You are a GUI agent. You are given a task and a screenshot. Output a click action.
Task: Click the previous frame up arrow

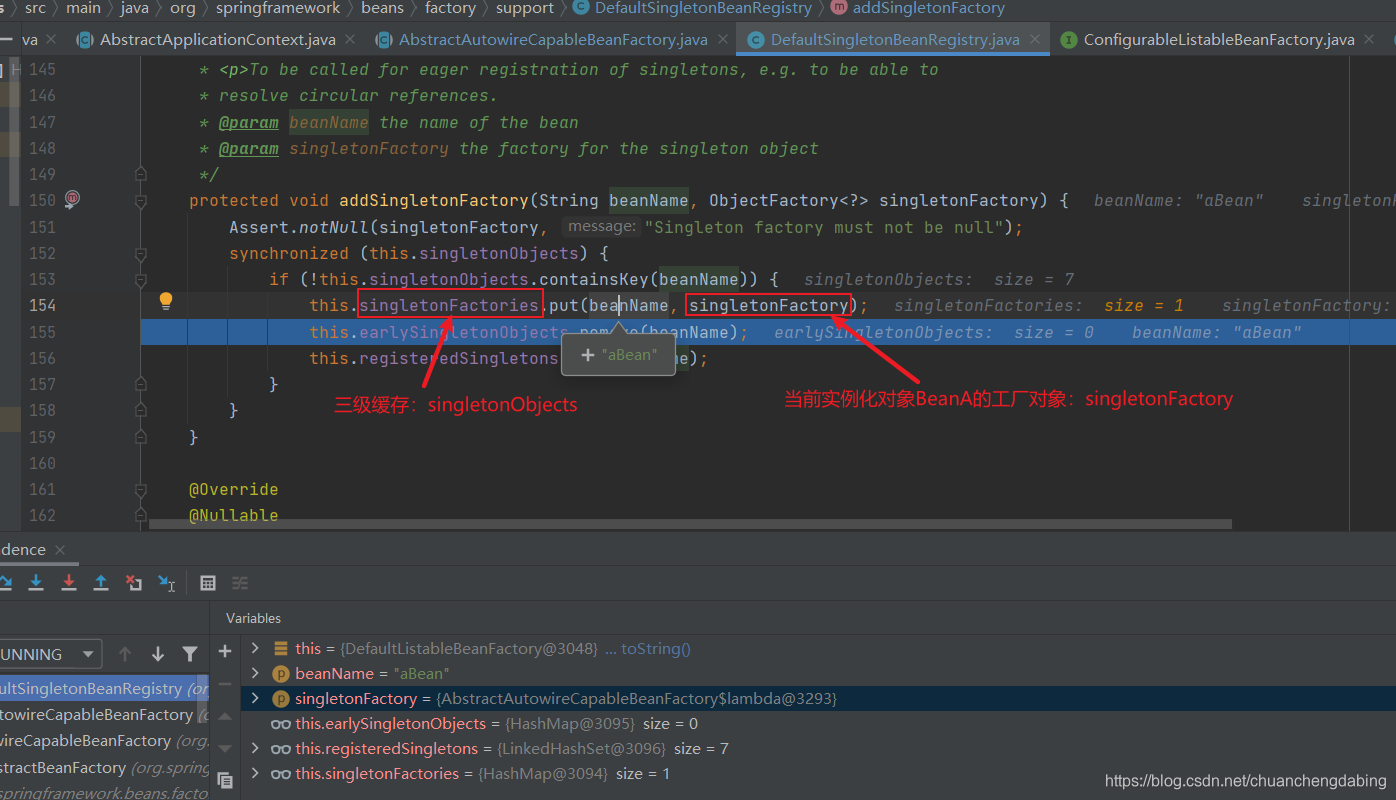[125, 654]
